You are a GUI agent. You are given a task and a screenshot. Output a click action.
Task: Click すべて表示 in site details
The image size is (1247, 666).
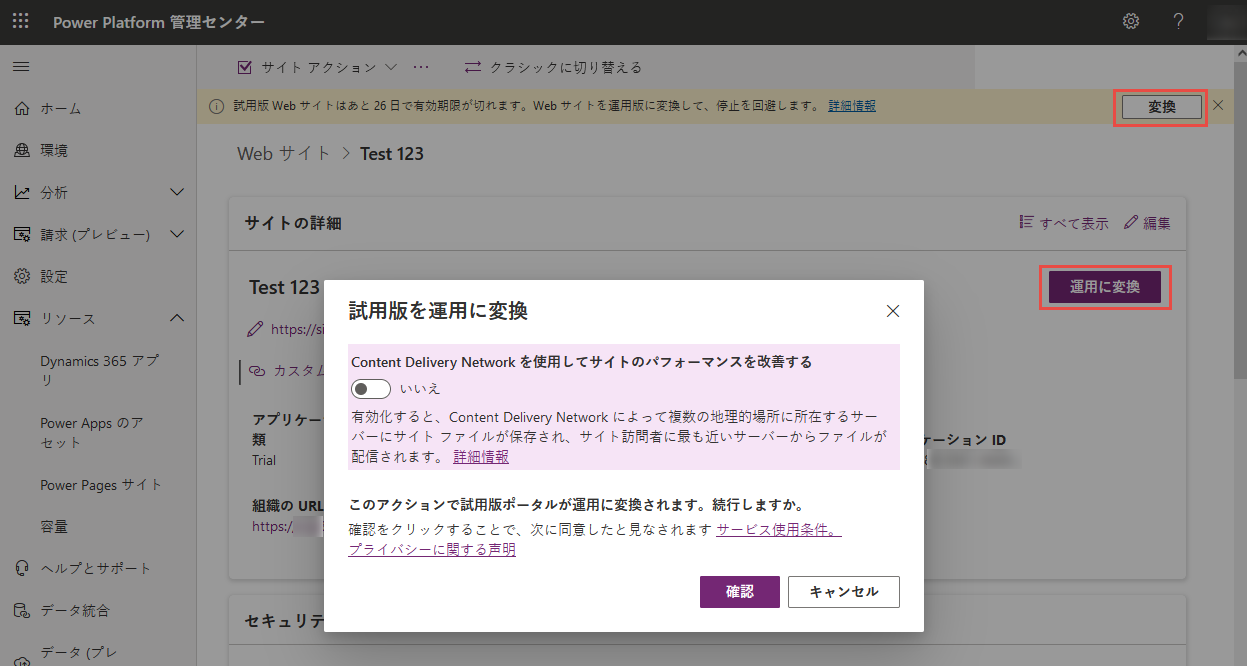1063,223
